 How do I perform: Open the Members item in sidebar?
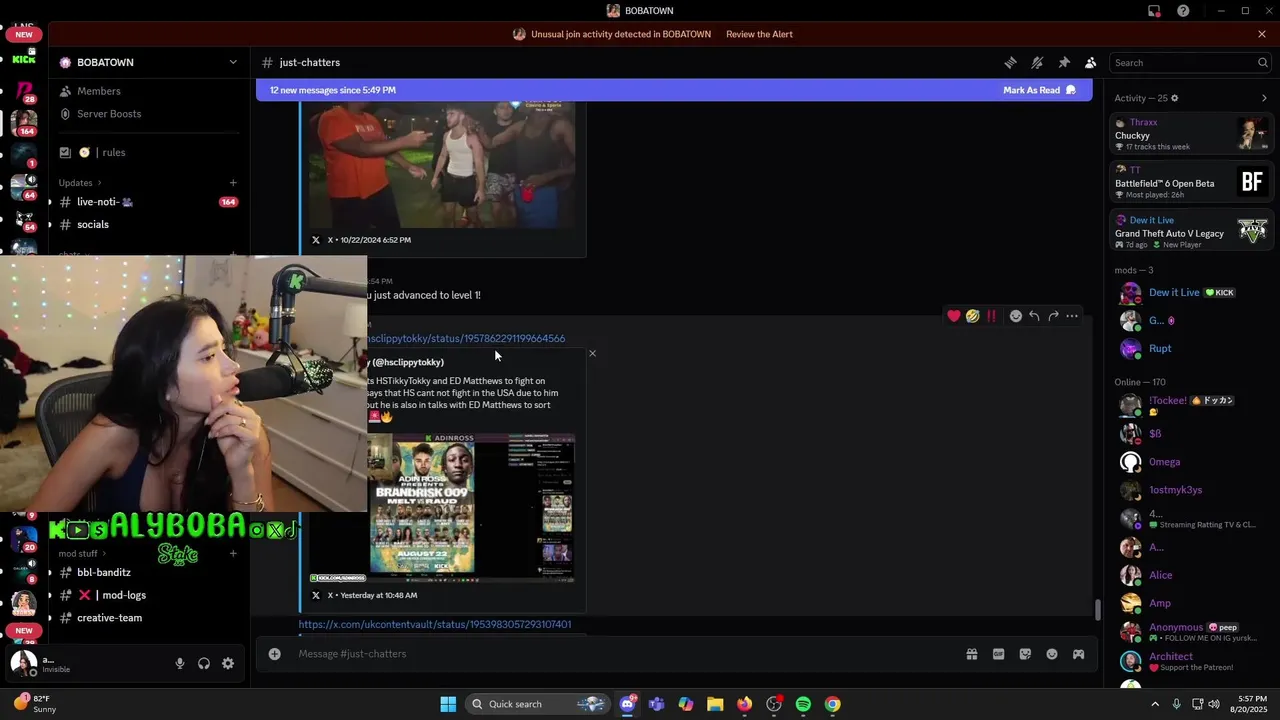click(x=149, y=91)
